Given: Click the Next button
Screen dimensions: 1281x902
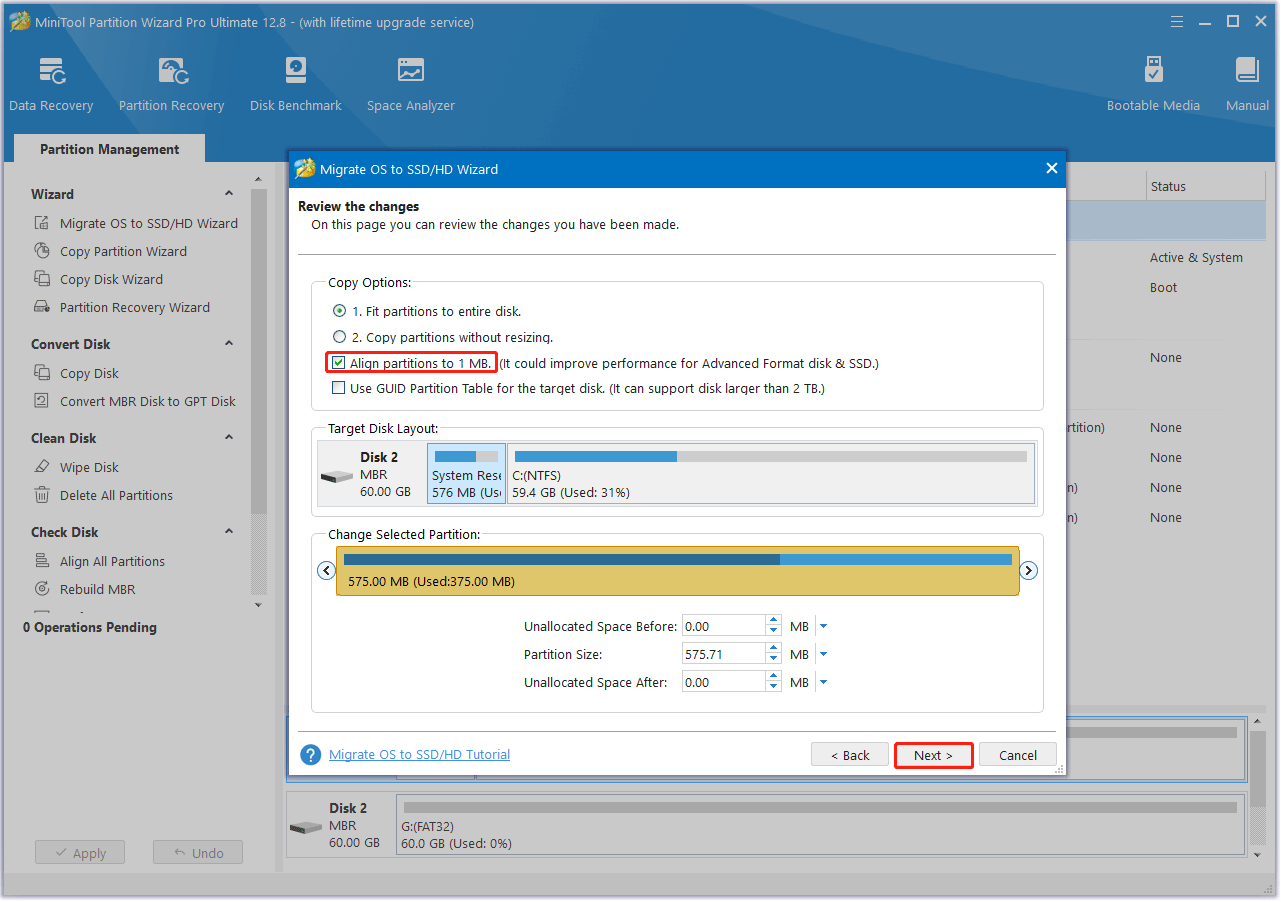Looking at the screenshot, I should [x=932, y=755].
